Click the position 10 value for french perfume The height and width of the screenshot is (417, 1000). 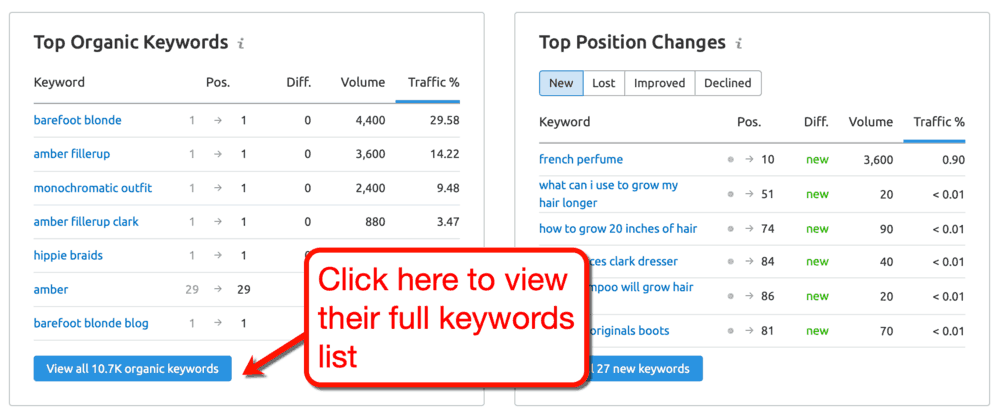768,159
